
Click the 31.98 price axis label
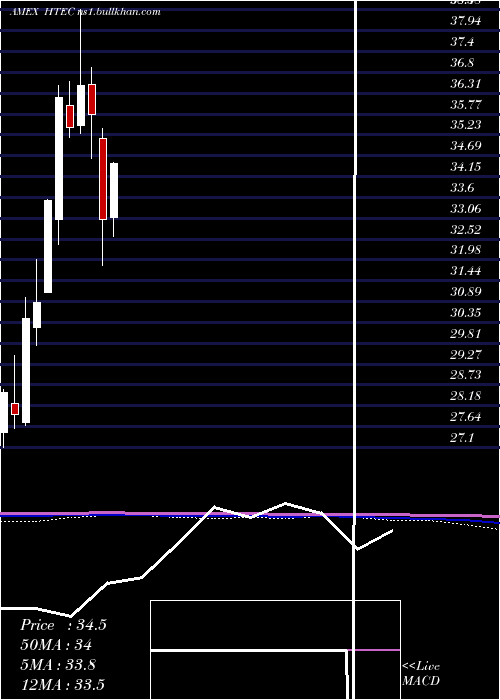pos(466,250)
